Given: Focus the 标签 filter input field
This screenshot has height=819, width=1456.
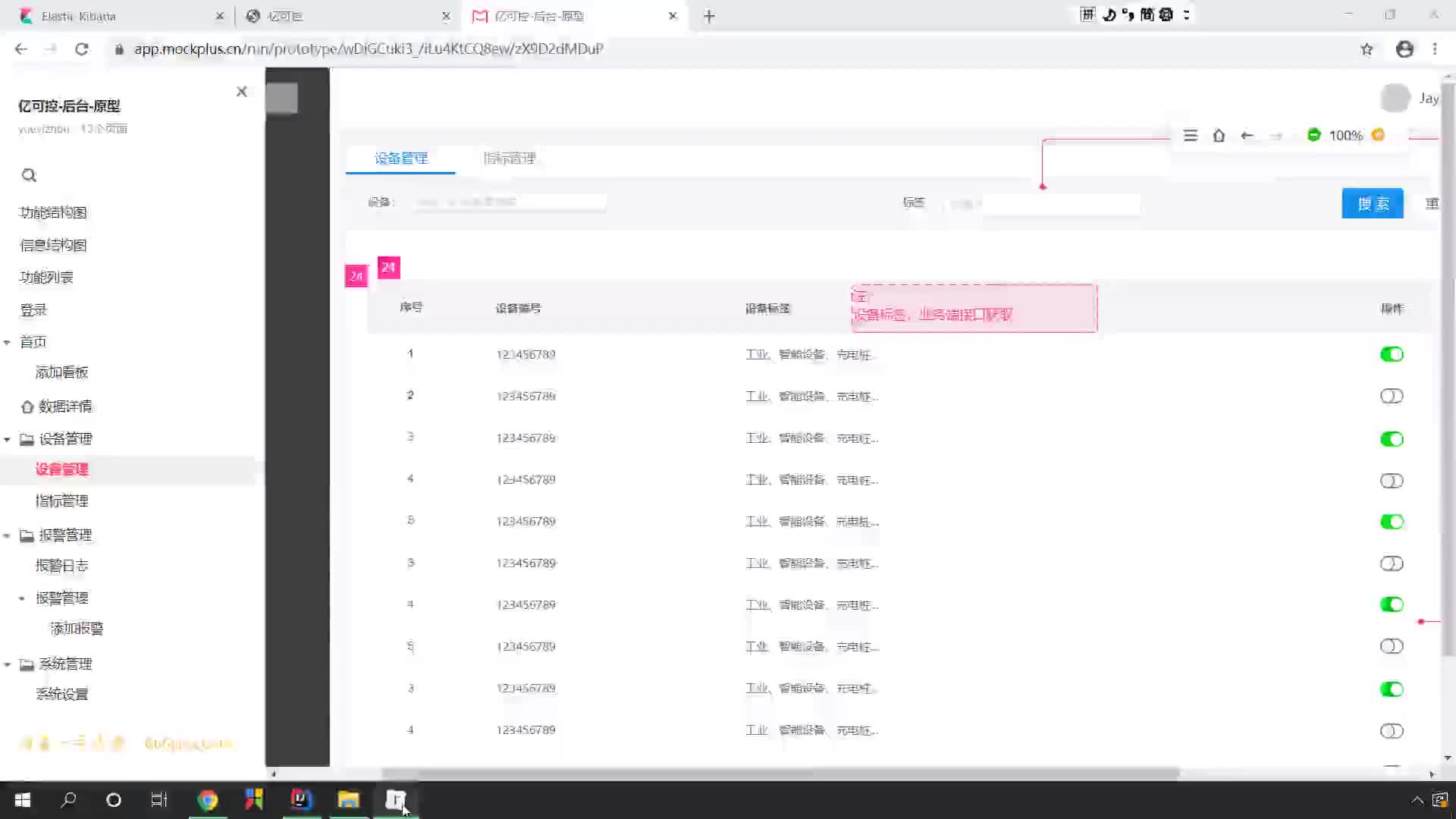Looking at the screenshot, I should 1042,204.
